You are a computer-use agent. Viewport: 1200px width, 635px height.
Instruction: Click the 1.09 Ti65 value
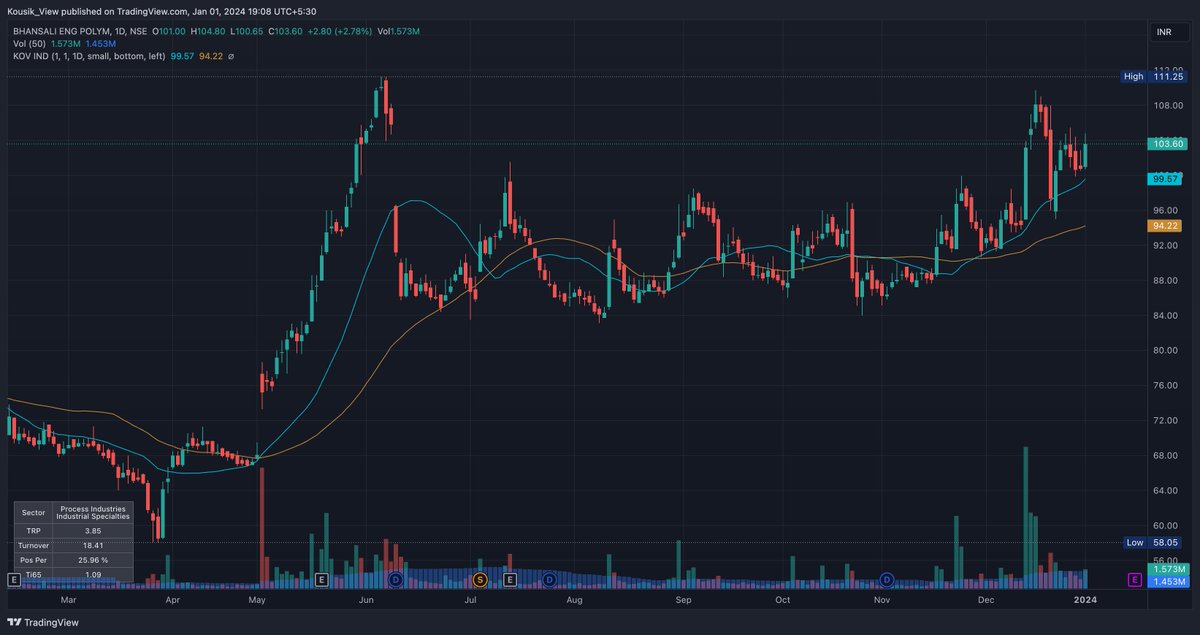point(93,575)
